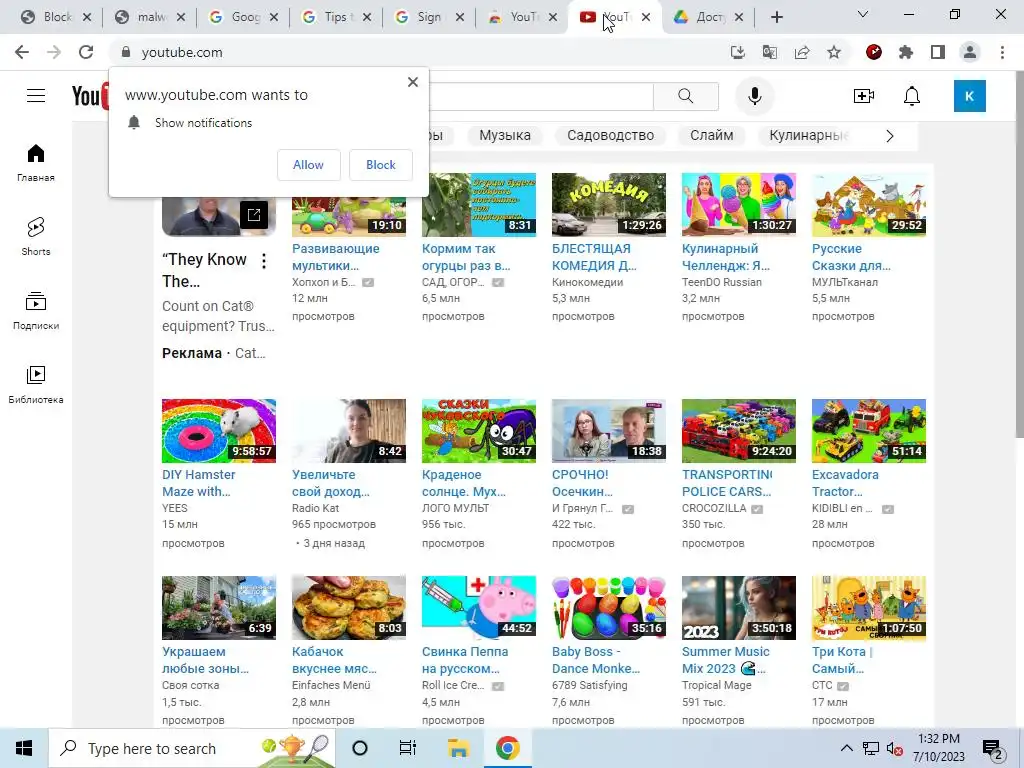Screen dimensions: 1024x768
Task: Open Summer Music Mix 2023 thumbnail
Action: pyautogui.click(x=739, y=608)
